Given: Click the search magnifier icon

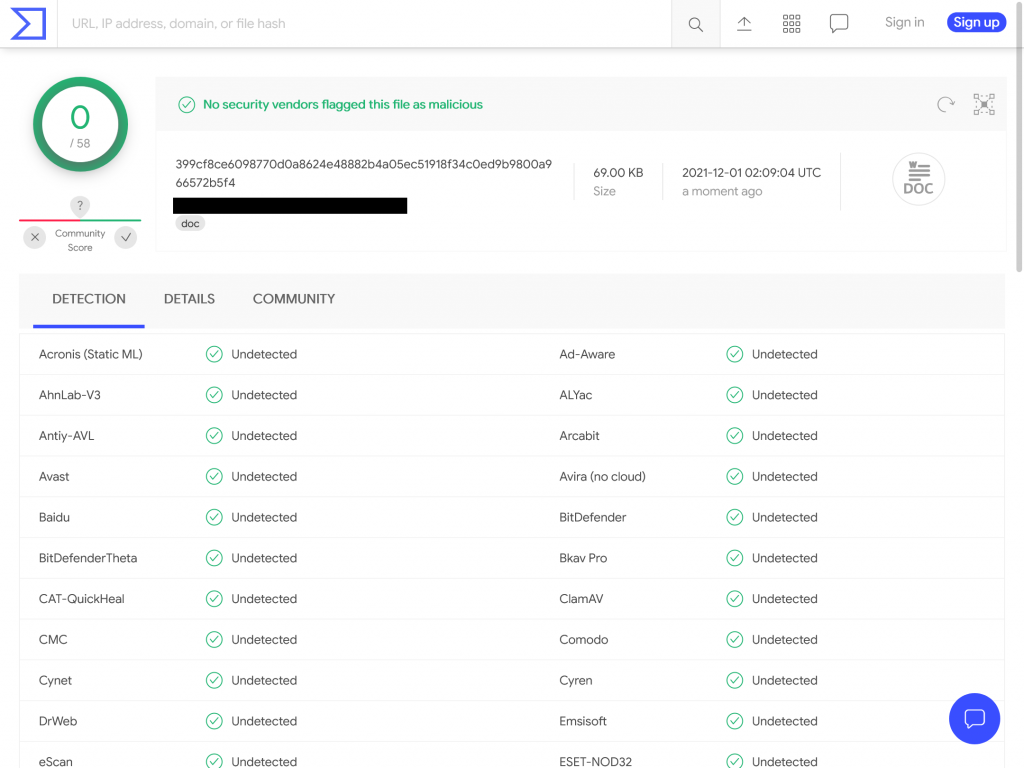Looking at the screenshot, I should (x=696, y=24).
